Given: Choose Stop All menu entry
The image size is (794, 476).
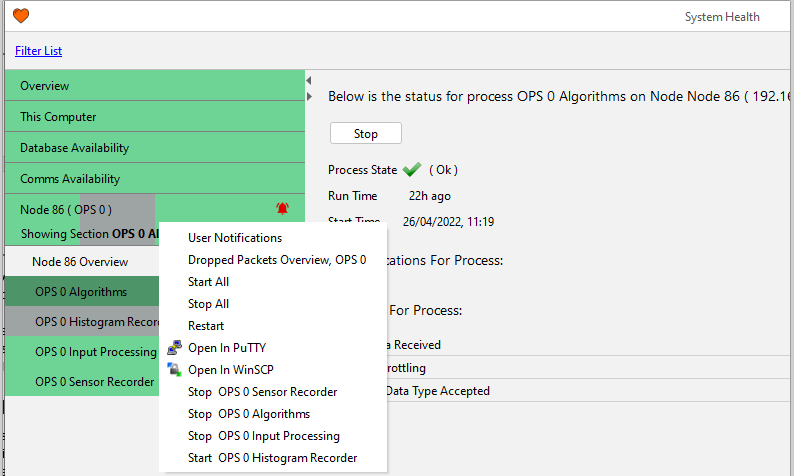Looking at the screenshot, I should click(x=208, y=304).
